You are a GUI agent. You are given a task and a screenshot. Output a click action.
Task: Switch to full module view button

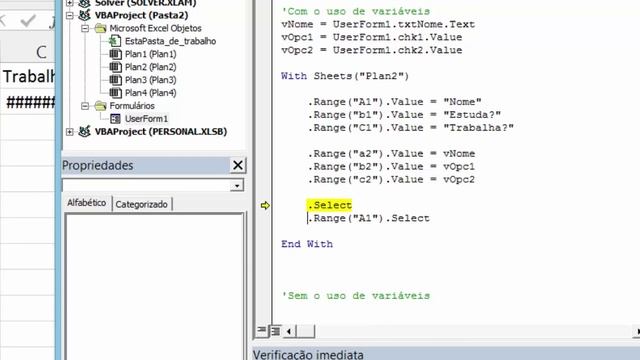point(276,331)
